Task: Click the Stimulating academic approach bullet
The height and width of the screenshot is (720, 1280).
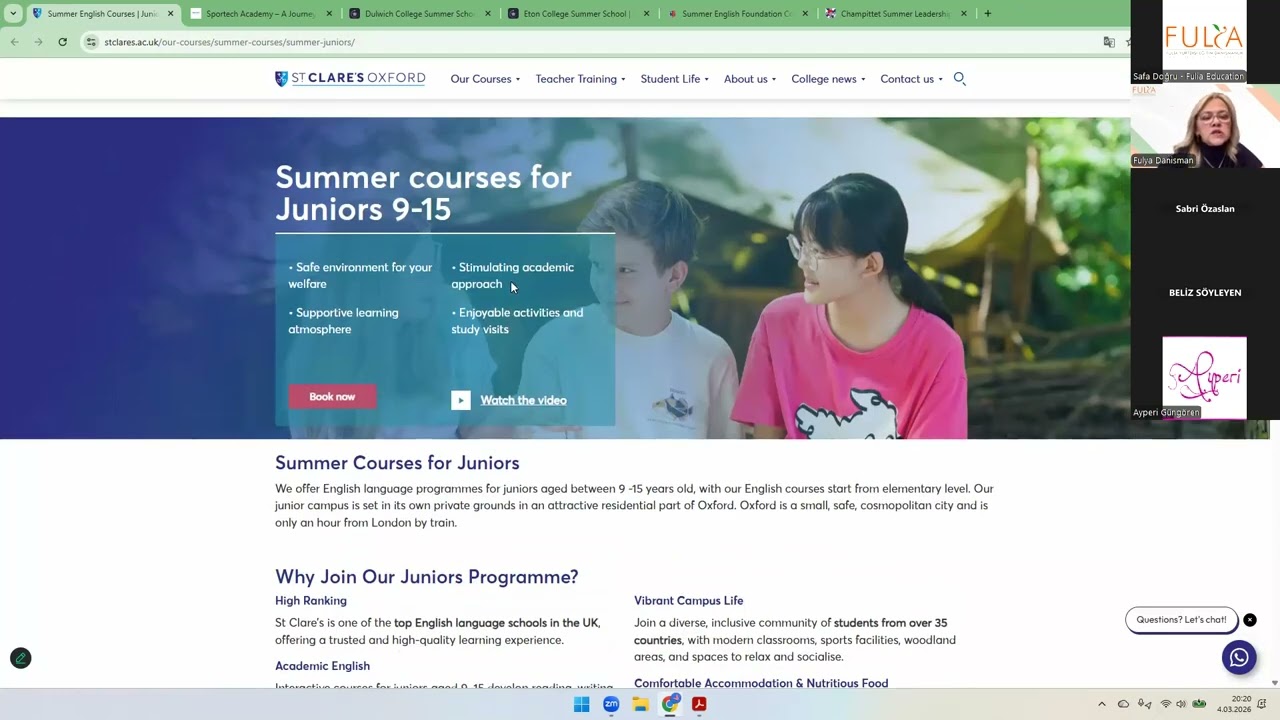Action: [x=513, y=275]
